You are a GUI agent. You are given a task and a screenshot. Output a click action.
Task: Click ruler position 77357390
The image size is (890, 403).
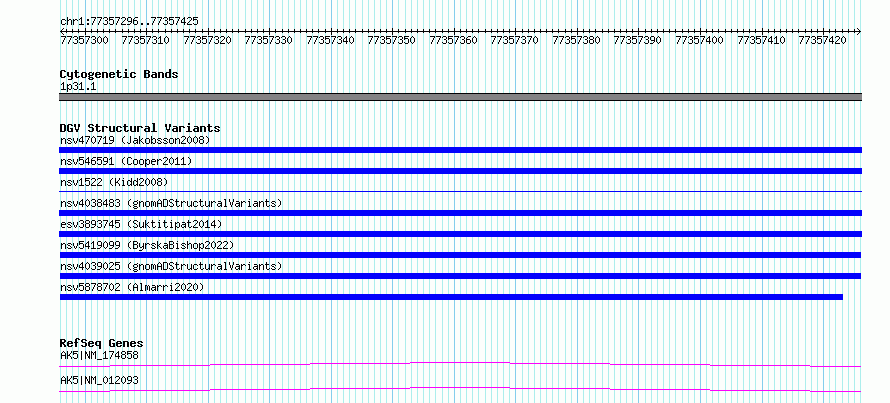click(x=637, y=40)
